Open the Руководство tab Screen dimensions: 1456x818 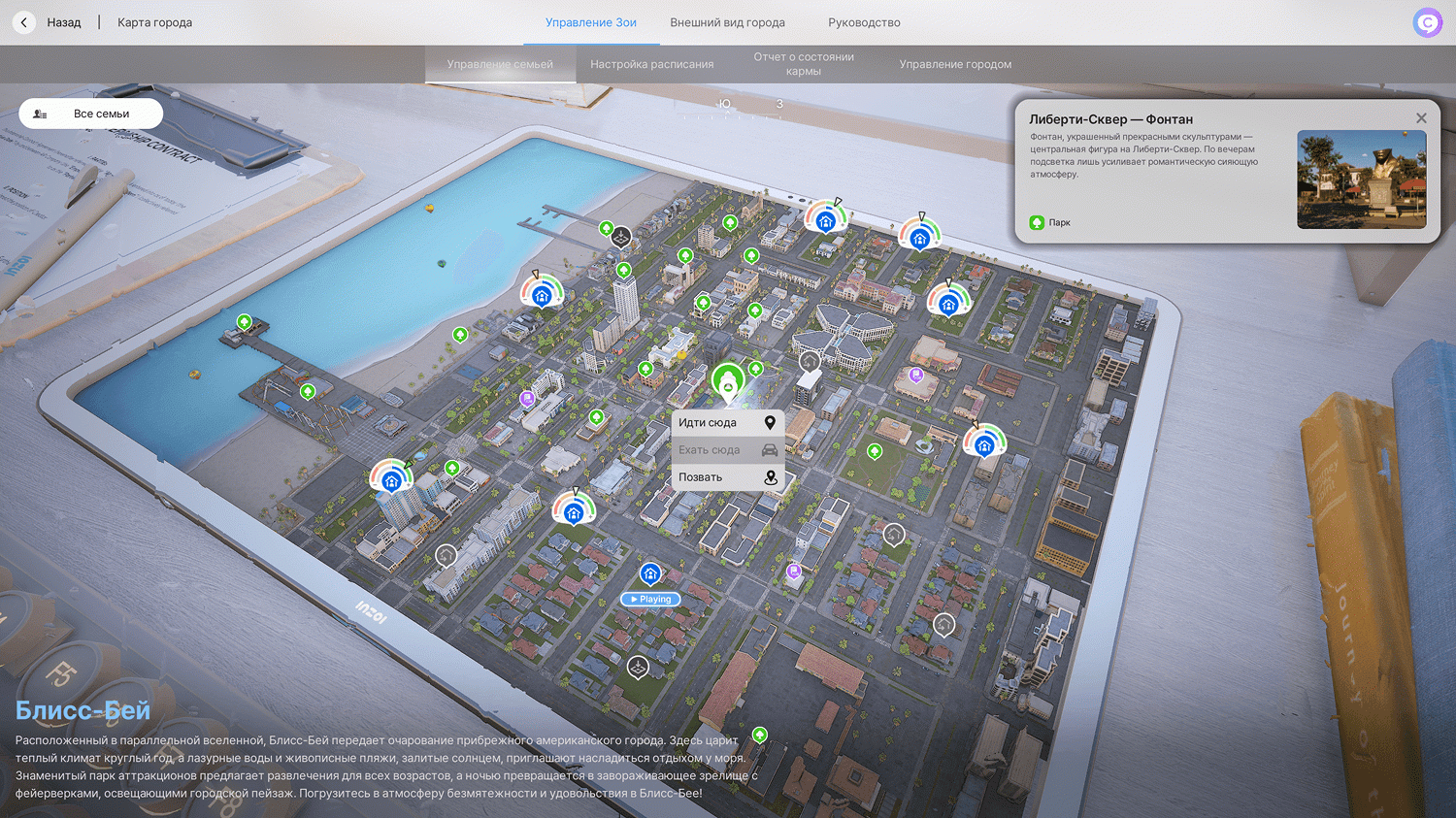[864, 22]
